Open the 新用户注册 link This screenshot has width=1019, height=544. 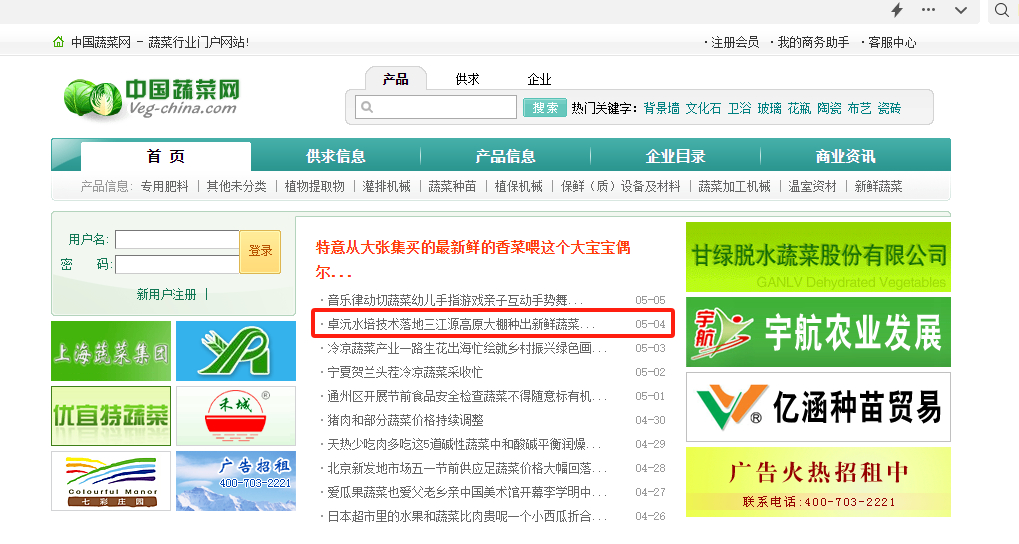(166, 294)
